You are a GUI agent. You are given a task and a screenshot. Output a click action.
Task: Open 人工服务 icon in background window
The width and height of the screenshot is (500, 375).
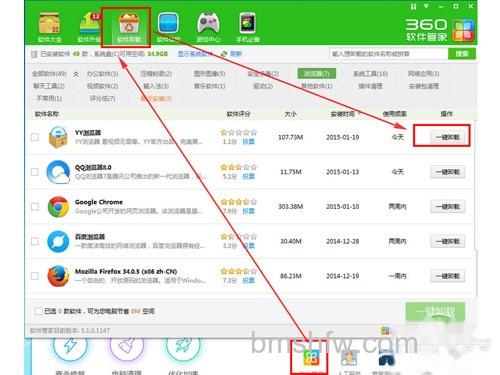pyautogui.click(x=349, y=358)
